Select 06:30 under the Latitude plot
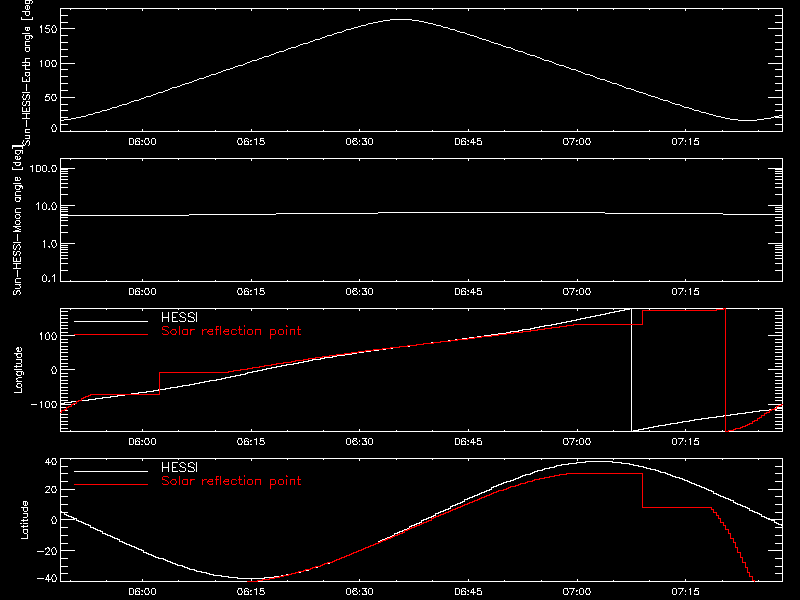This screenshot has height=600, width=800. point(360,591)
